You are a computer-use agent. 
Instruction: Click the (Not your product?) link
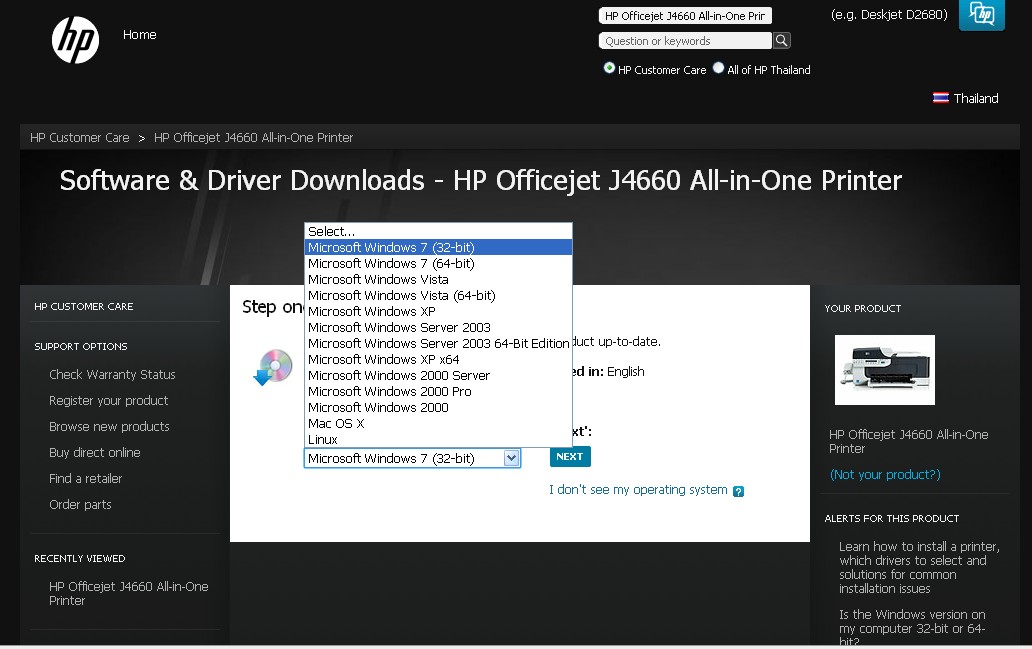click(885, 475)
